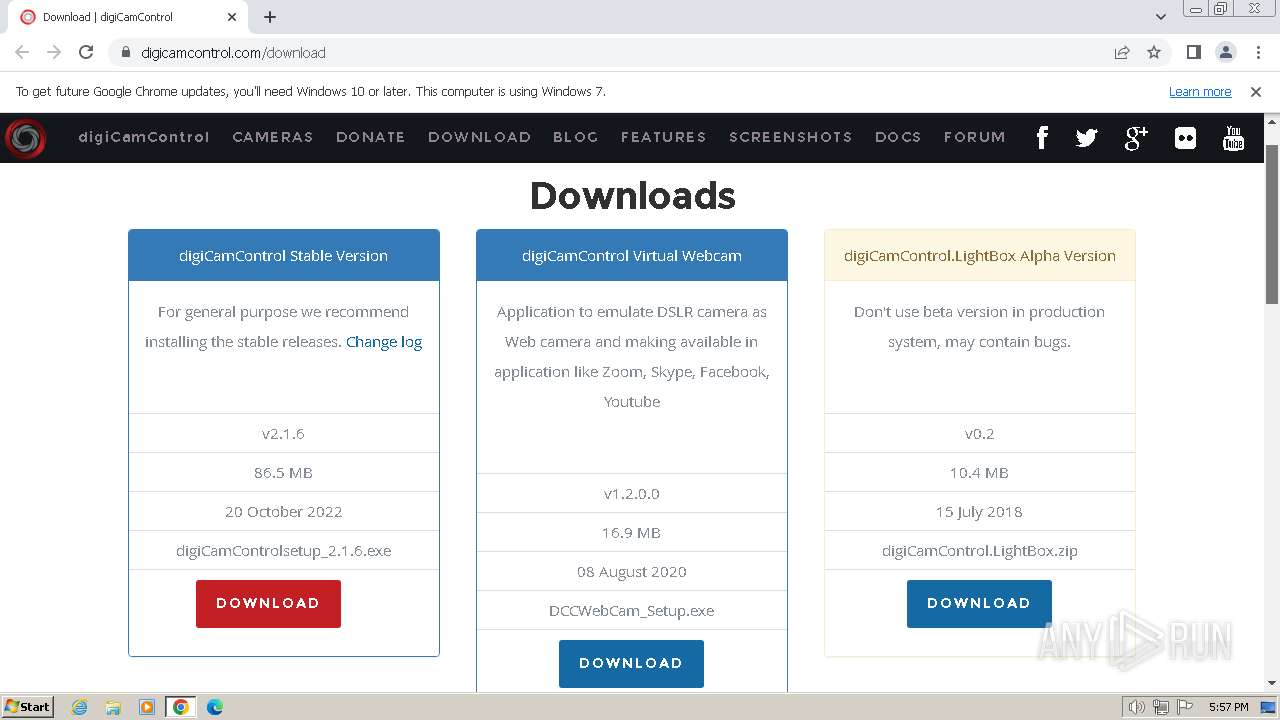This screenshot has width=1280, height=720.
Task: Open the YouTube social icon
Action: [1233, 138]
